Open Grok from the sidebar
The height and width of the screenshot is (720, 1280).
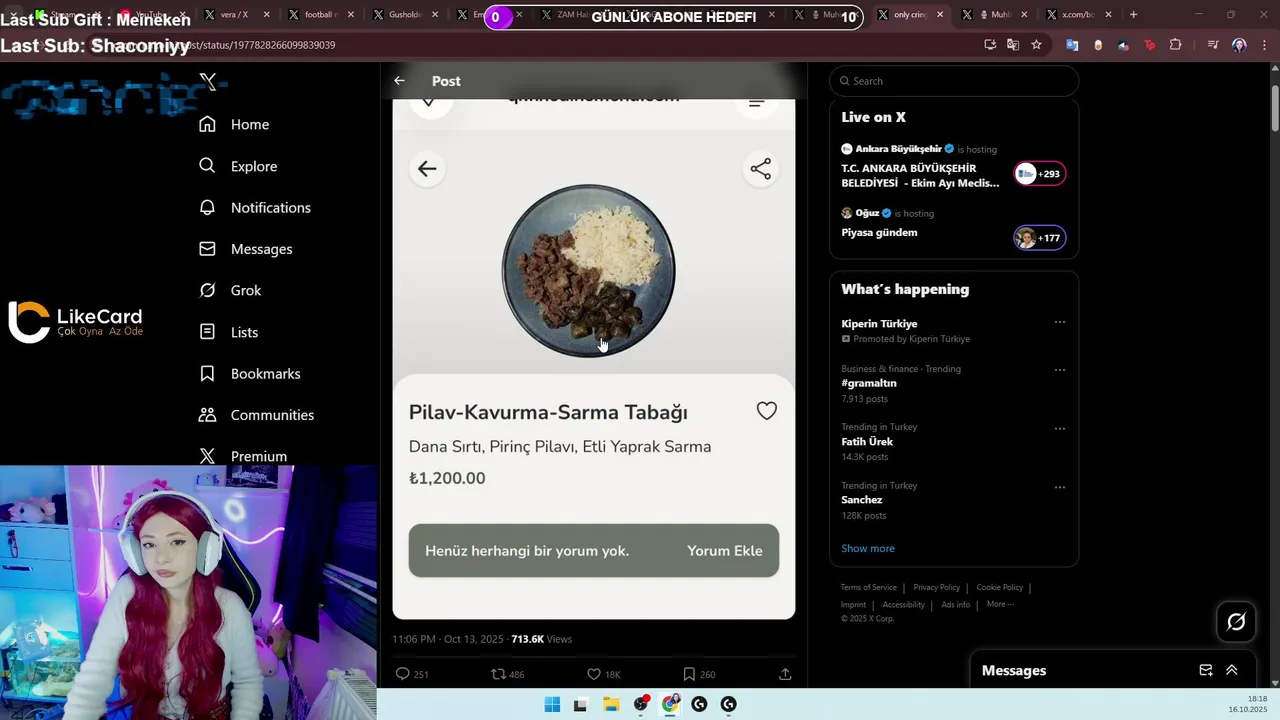(230, 290)
